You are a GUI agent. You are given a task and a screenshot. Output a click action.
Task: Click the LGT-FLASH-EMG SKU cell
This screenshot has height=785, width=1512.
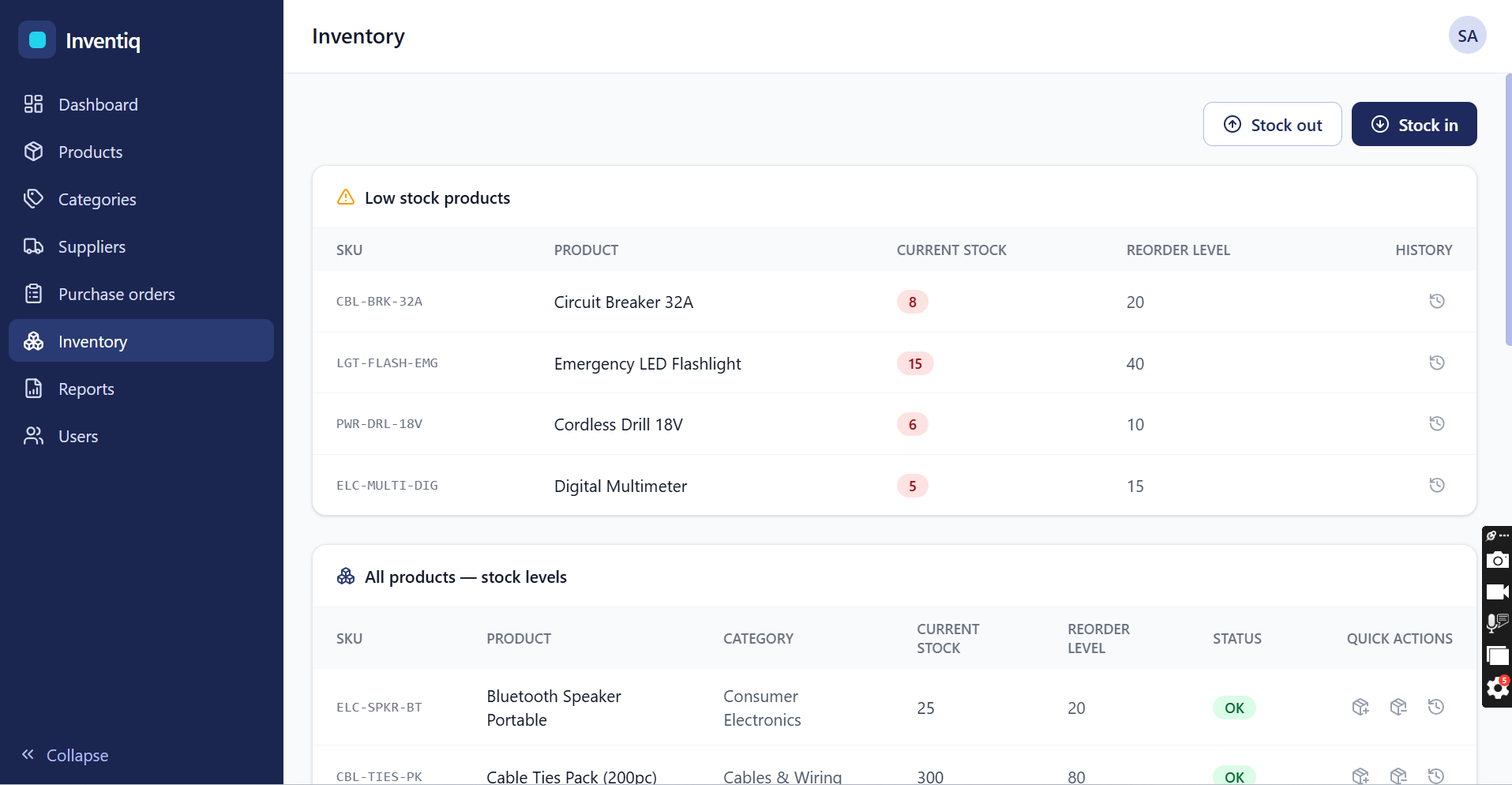tap(387, 363)
